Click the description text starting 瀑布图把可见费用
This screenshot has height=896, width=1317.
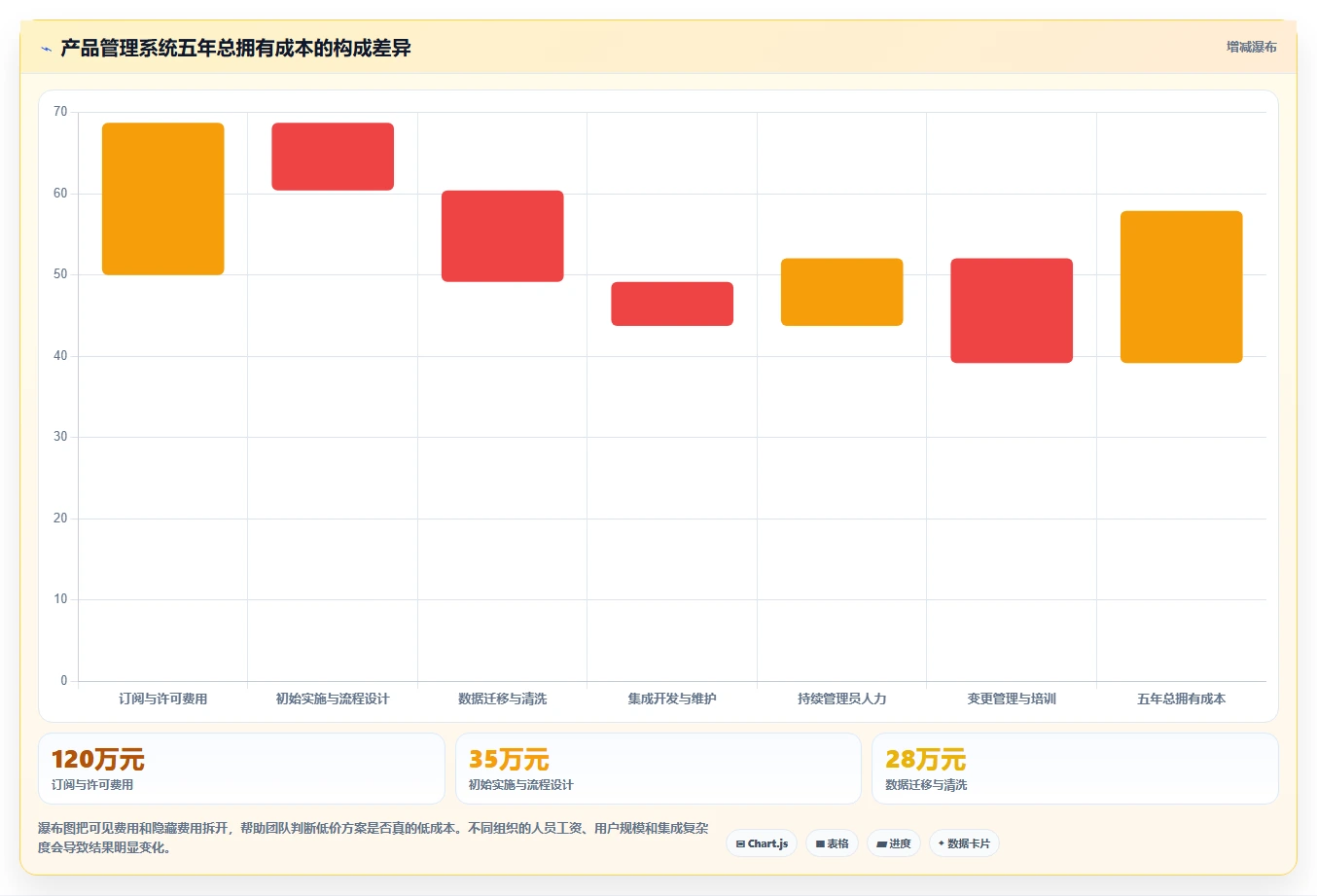coord(374,838)
